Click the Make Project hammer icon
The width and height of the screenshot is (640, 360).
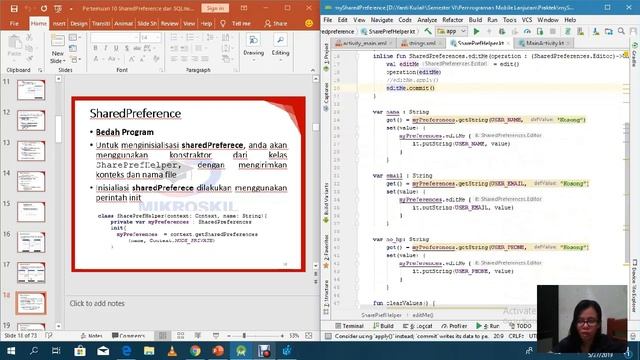[x=428, y=31]
